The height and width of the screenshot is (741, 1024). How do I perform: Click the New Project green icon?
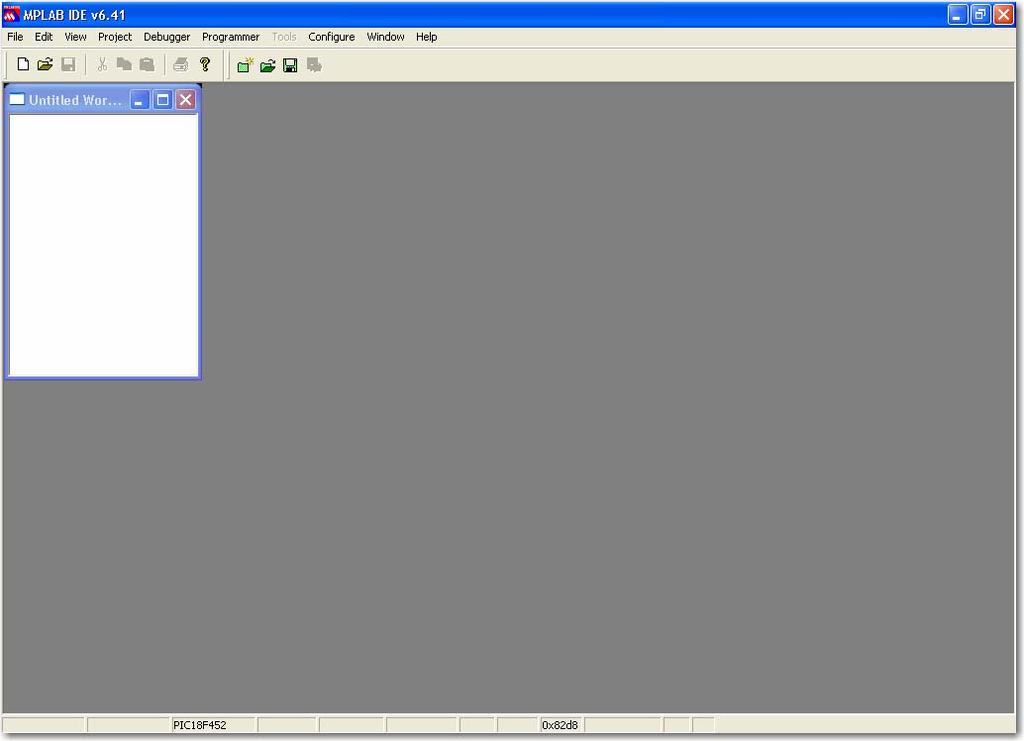(245, 65)
